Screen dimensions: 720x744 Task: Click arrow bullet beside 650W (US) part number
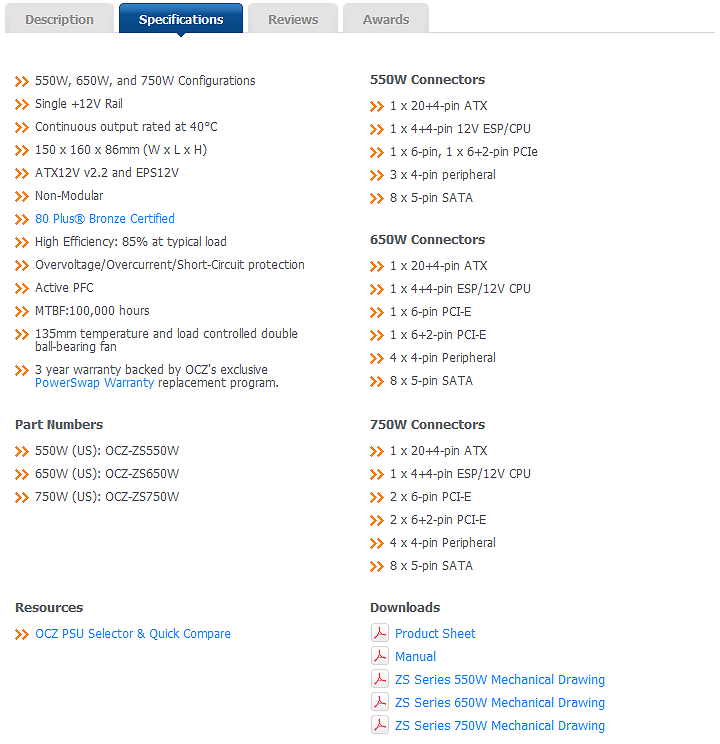coord(22,475)
